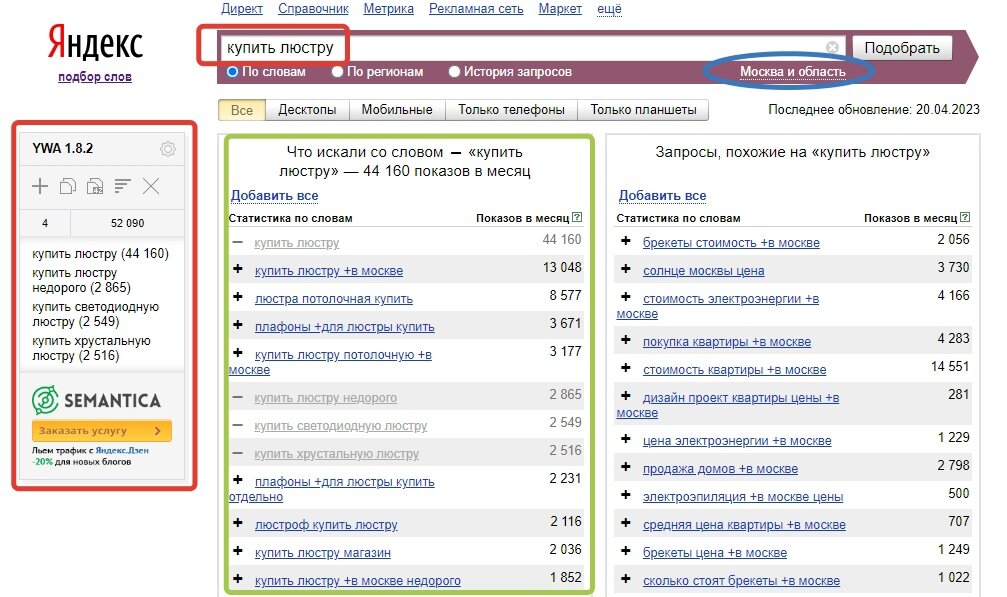Screen dimensions: 1007x597
Task: Click YWA total count '52 090'
Action: pyautogui.click(x=127, y=223)
